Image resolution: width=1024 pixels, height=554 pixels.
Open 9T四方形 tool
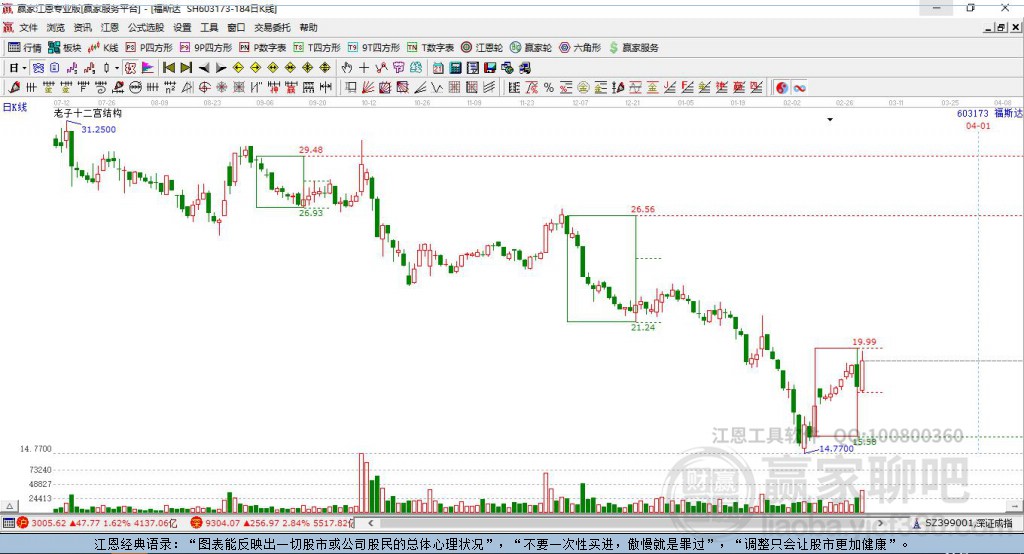point(374,48)
